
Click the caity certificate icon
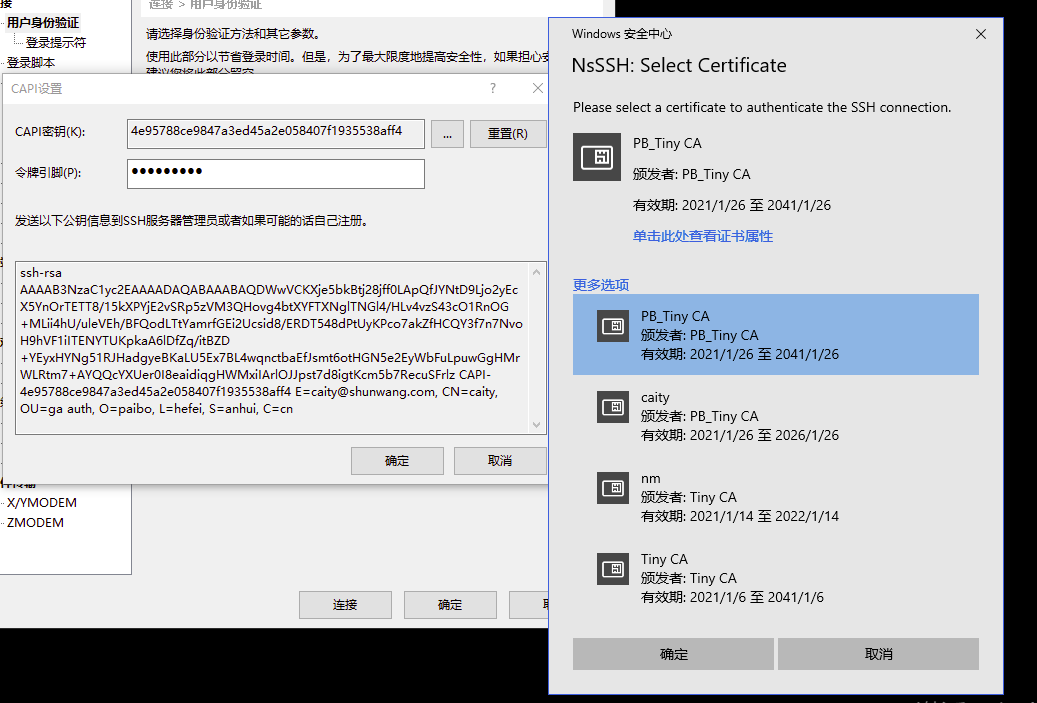click(612, 407)
